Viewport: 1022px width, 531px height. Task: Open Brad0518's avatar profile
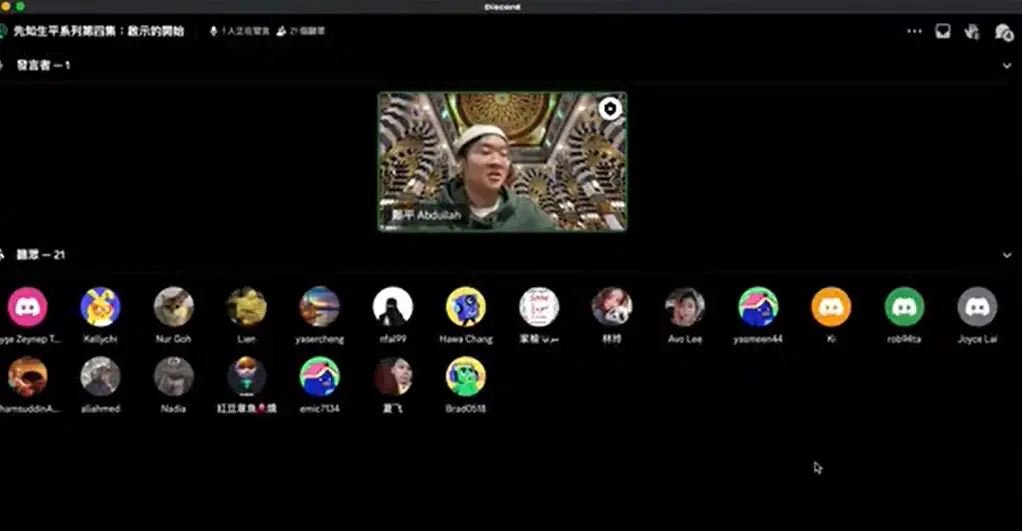(466, 377)
